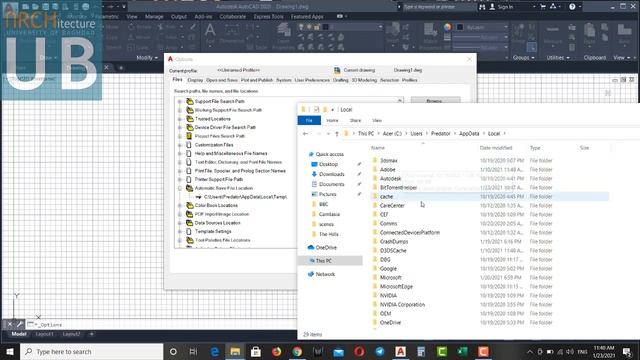Open the orange Camtasia recorder taskbar icon
640x360 pixels.
[x=483, y=351]
